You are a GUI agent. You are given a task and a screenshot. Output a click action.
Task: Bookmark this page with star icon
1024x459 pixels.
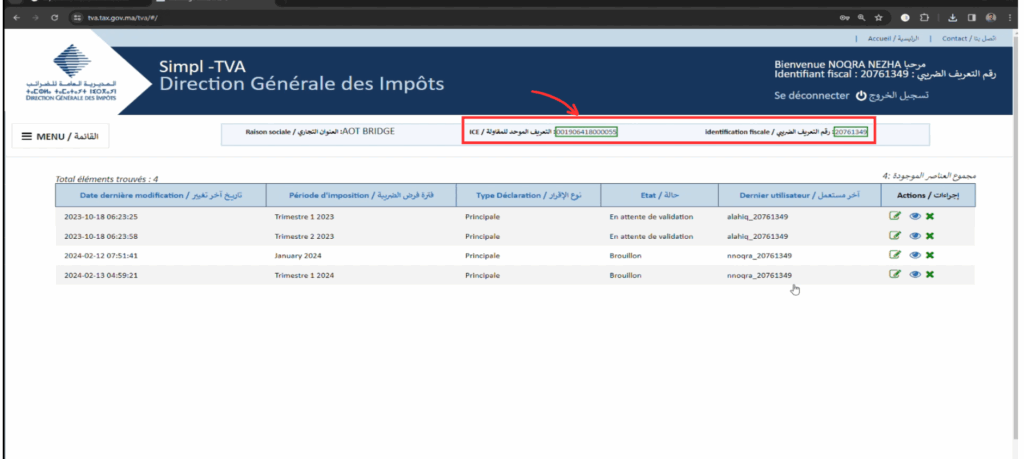tap(879, 18)
